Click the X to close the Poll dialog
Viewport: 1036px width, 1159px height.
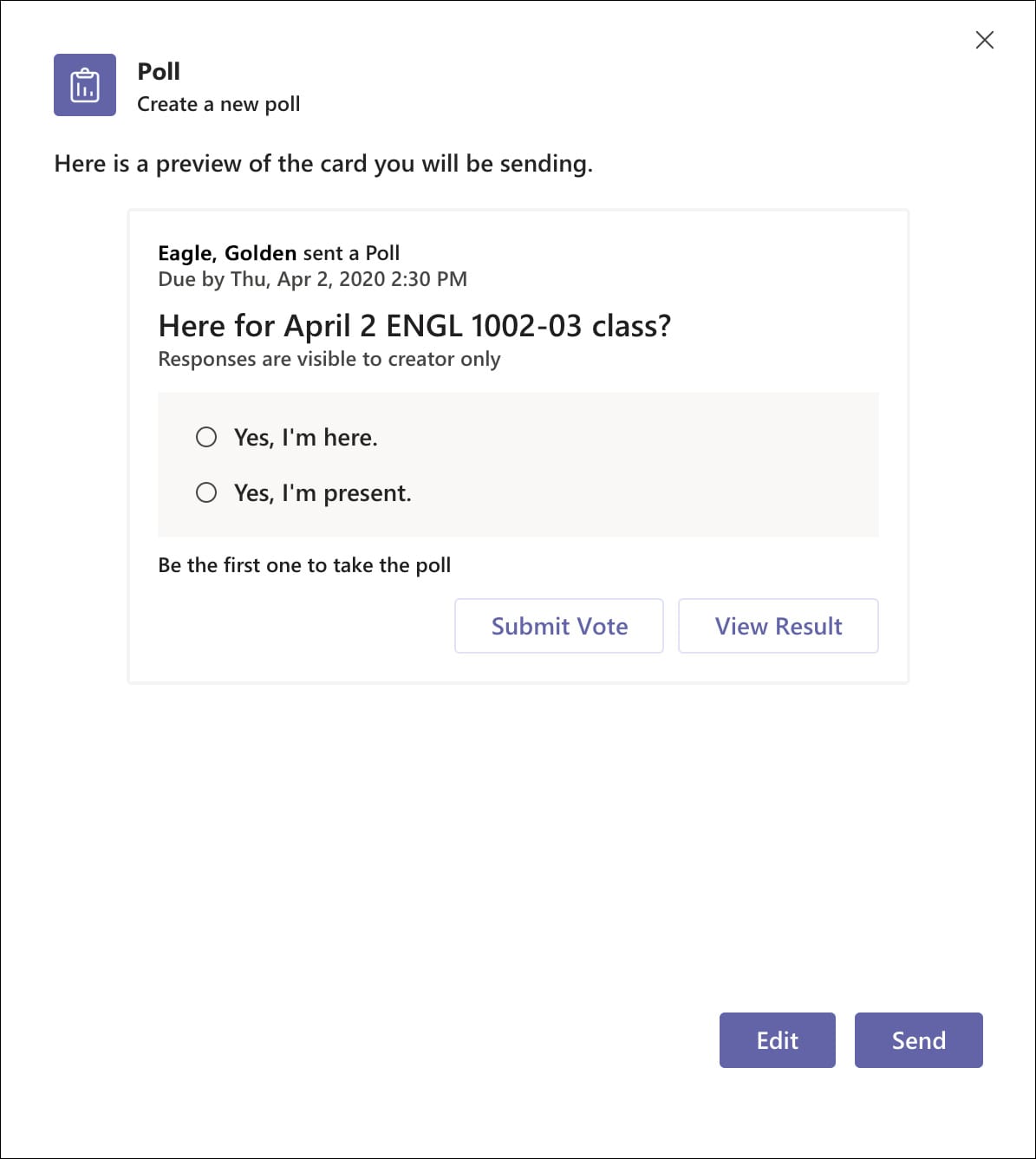tap(985, 40)
